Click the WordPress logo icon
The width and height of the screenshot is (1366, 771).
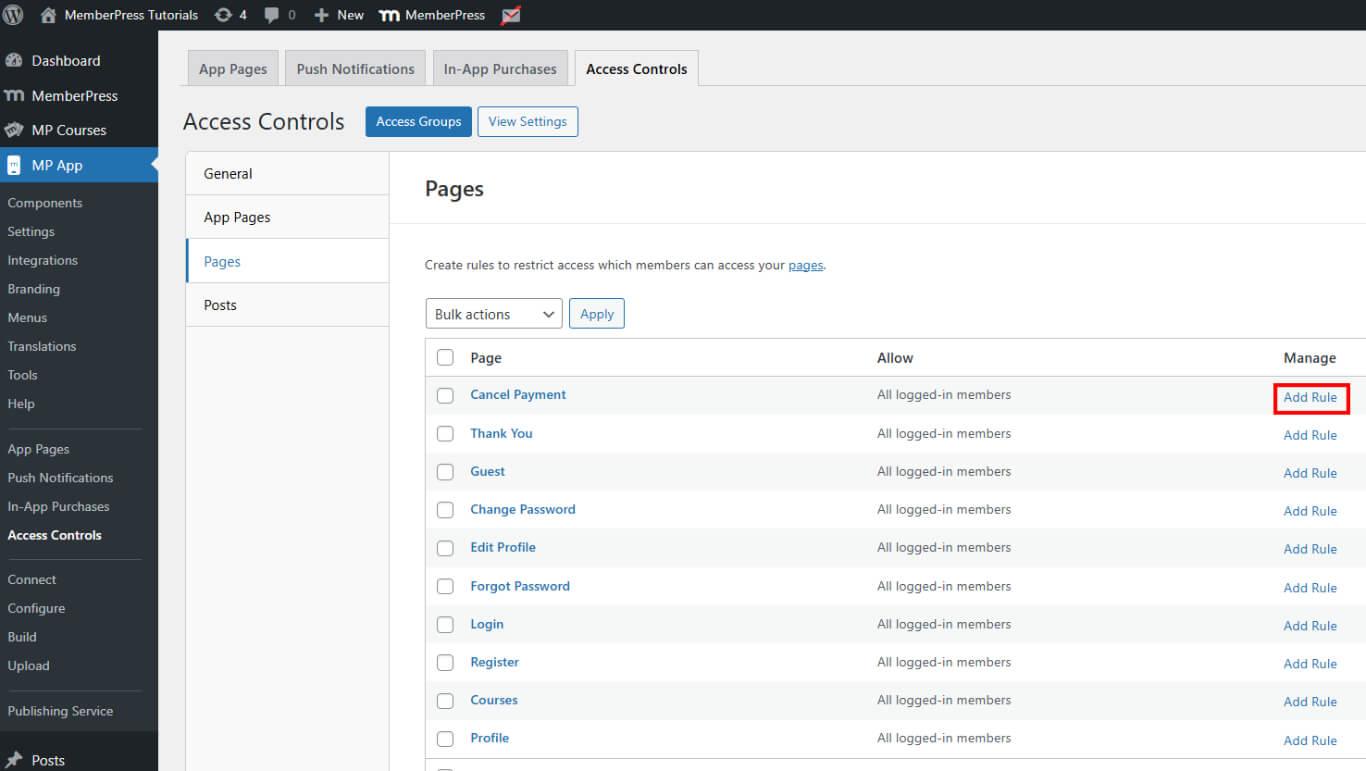pyautogui.click(x=14, y=15)
